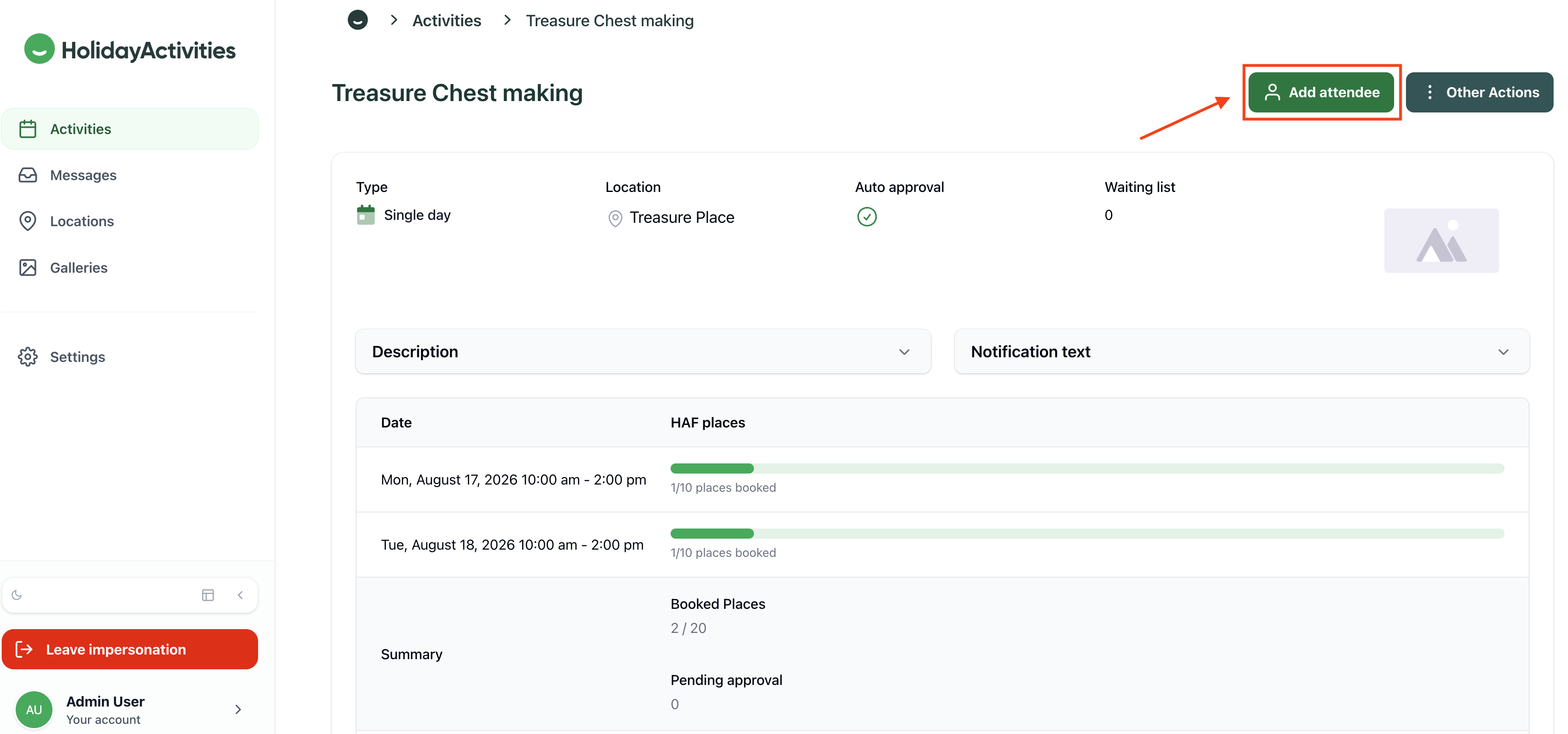This screenshot has width=1568, height=734.
Task: Click the Treasure Place location pin icon
Action: click(615, 218)
